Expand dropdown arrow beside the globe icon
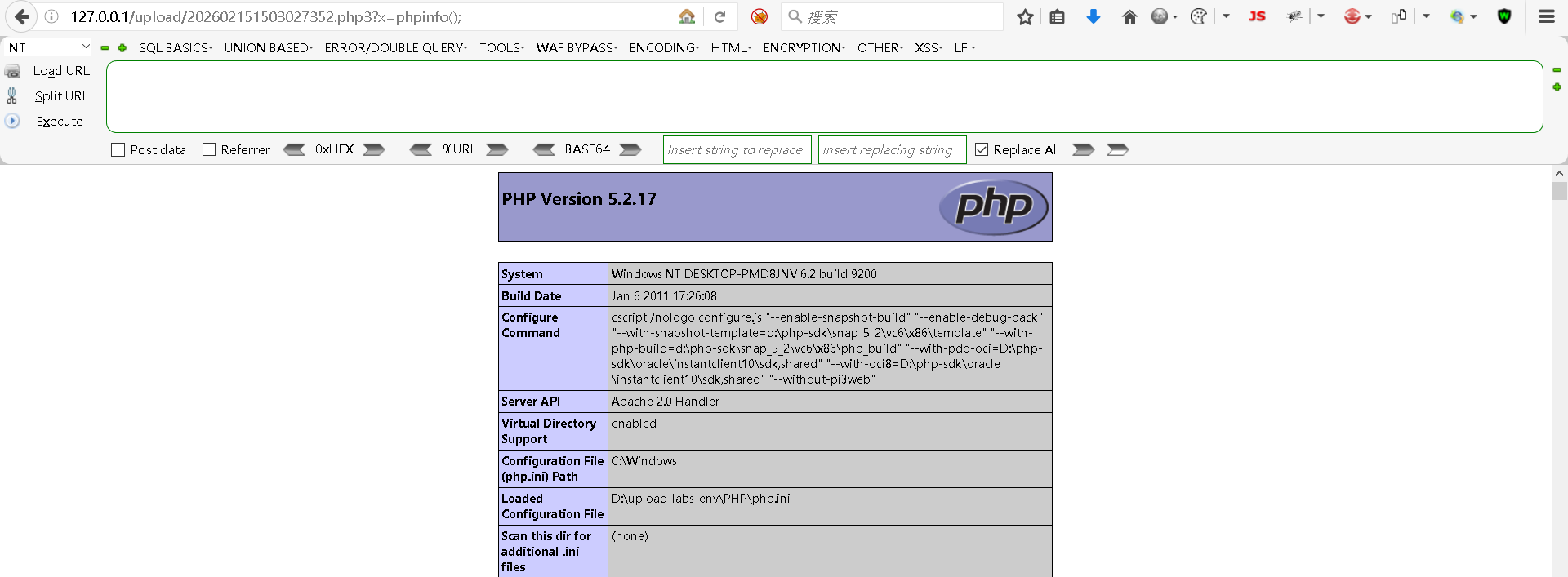1568x577 pixels. [x=1175, y=16]
